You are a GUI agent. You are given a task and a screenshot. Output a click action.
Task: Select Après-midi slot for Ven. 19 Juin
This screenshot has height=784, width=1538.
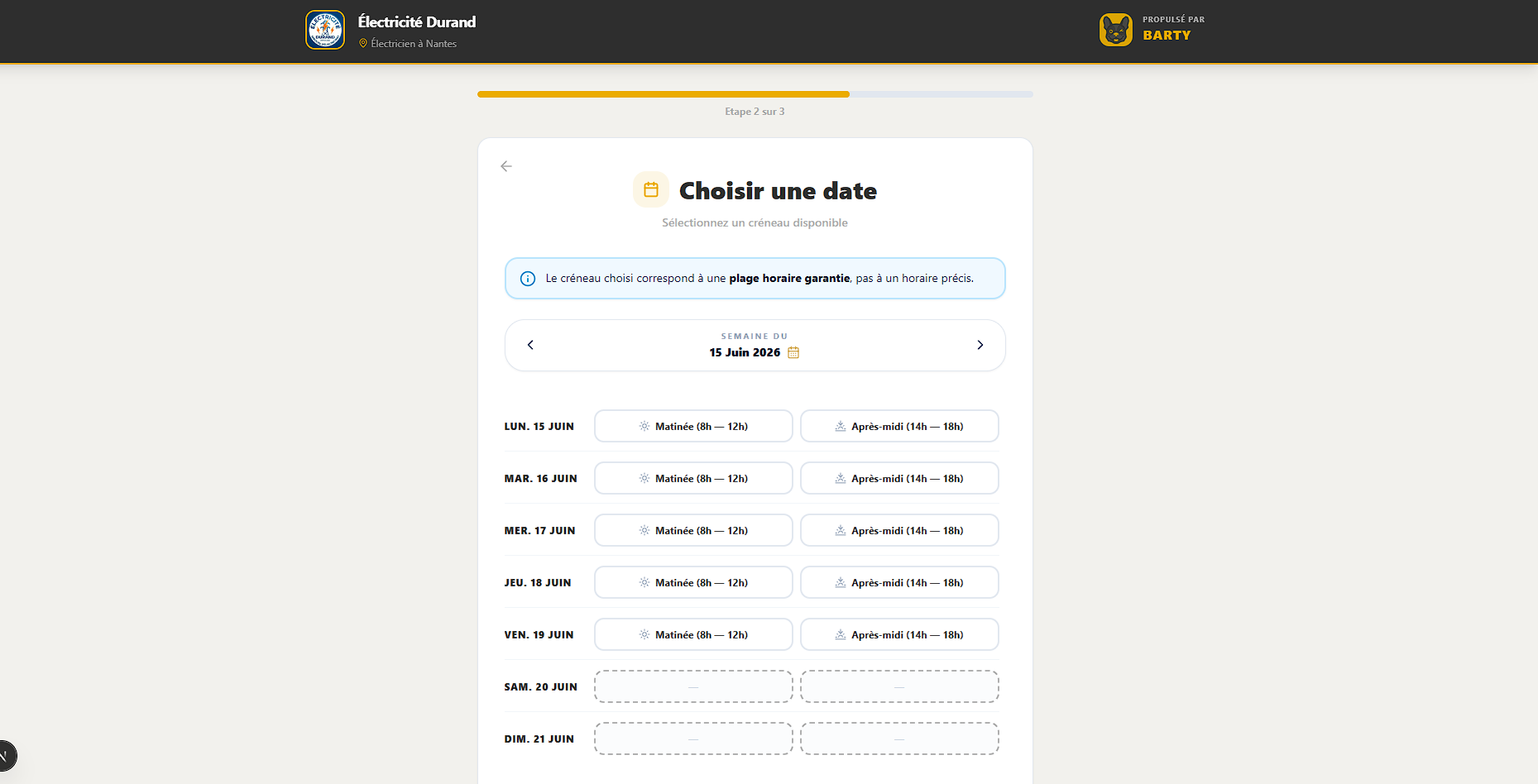899,634
